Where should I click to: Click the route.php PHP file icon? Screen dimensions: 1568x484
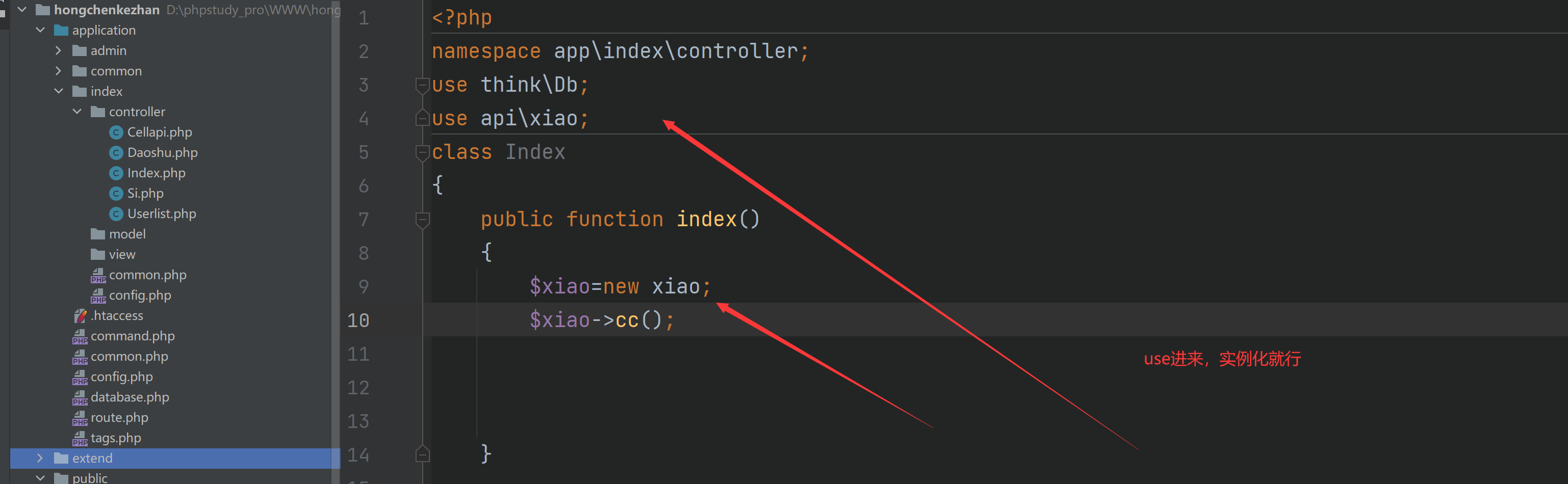tap(80, 418)
